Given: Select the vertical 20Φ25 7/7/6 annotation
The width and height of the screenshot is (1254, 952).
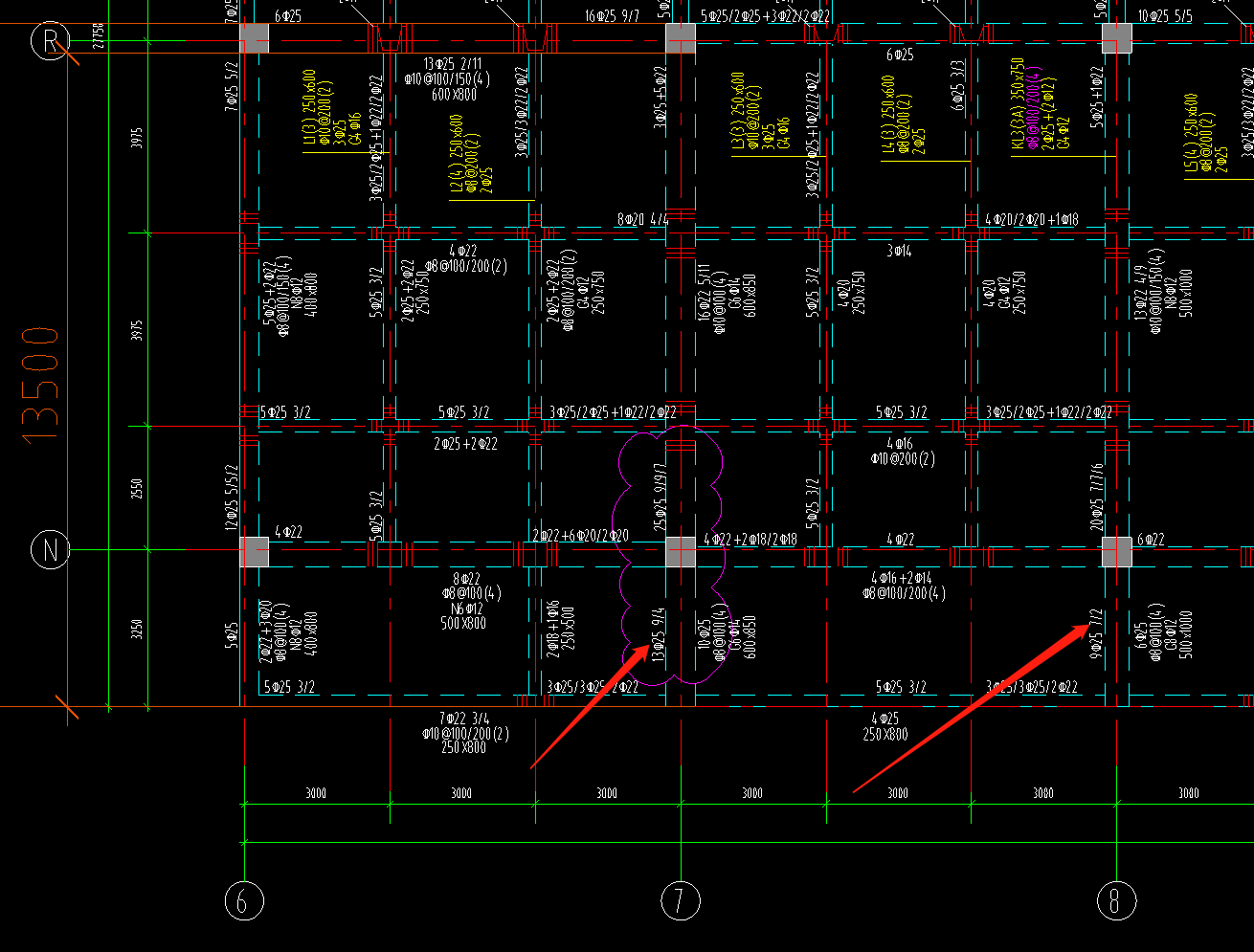Looking at the screenshot, I should (x=1096, y=497).
